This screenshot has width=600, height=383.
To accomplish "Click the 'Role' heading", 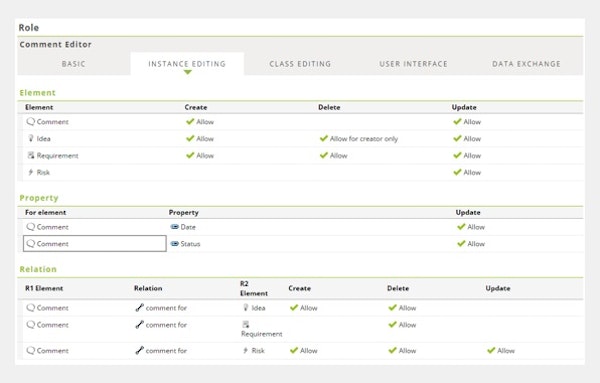I will tap(29, 28).
